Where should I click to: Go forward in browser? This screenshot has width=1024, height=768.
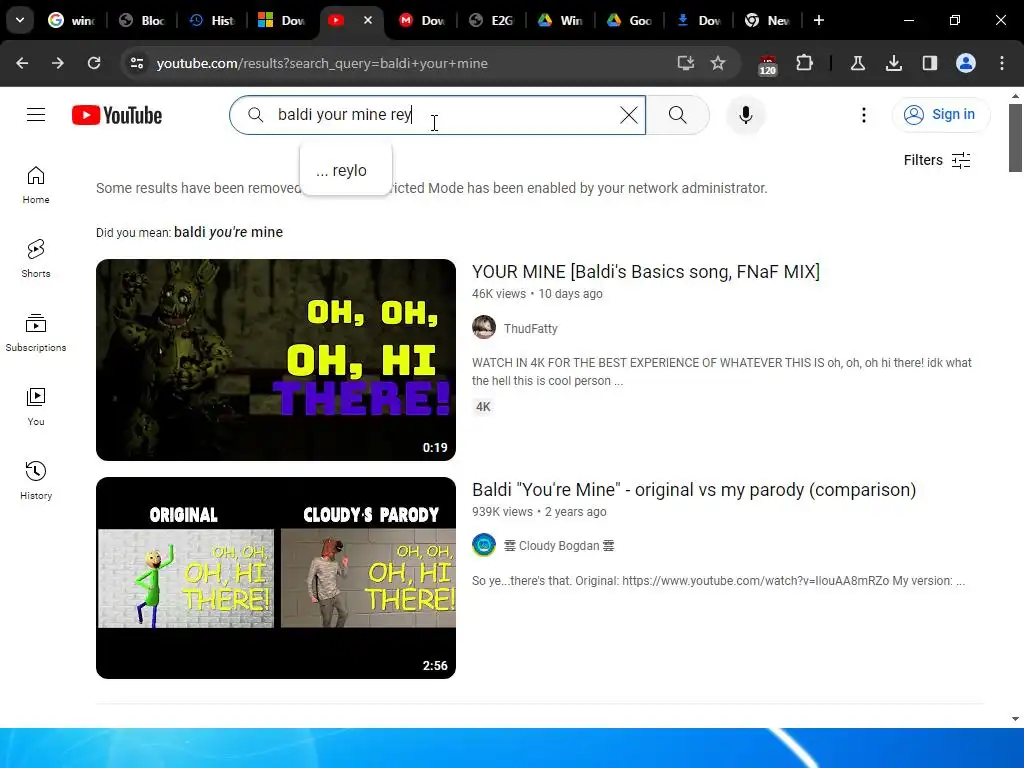58,63
